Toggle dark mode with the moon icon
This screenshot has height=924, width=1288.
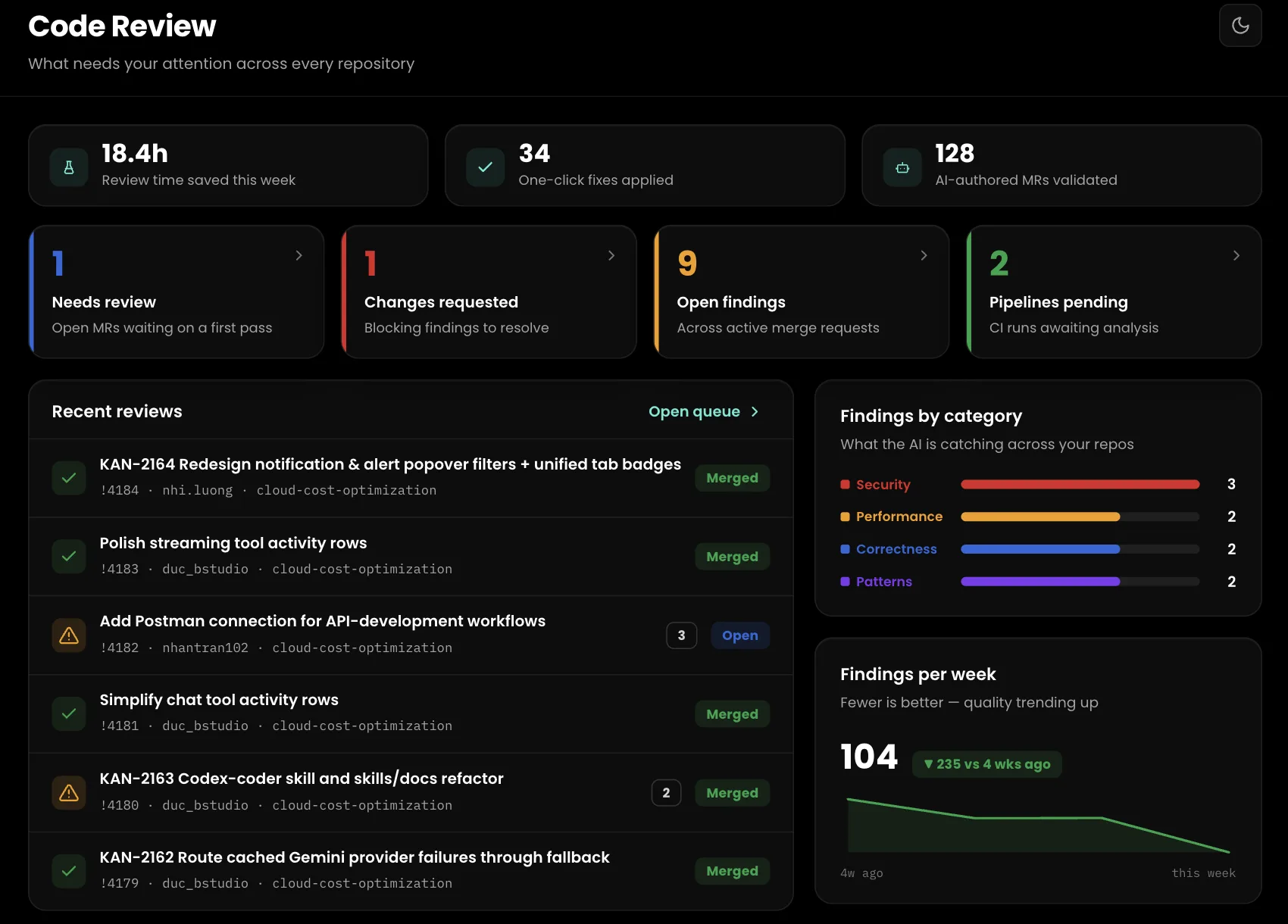point(1240,26)
